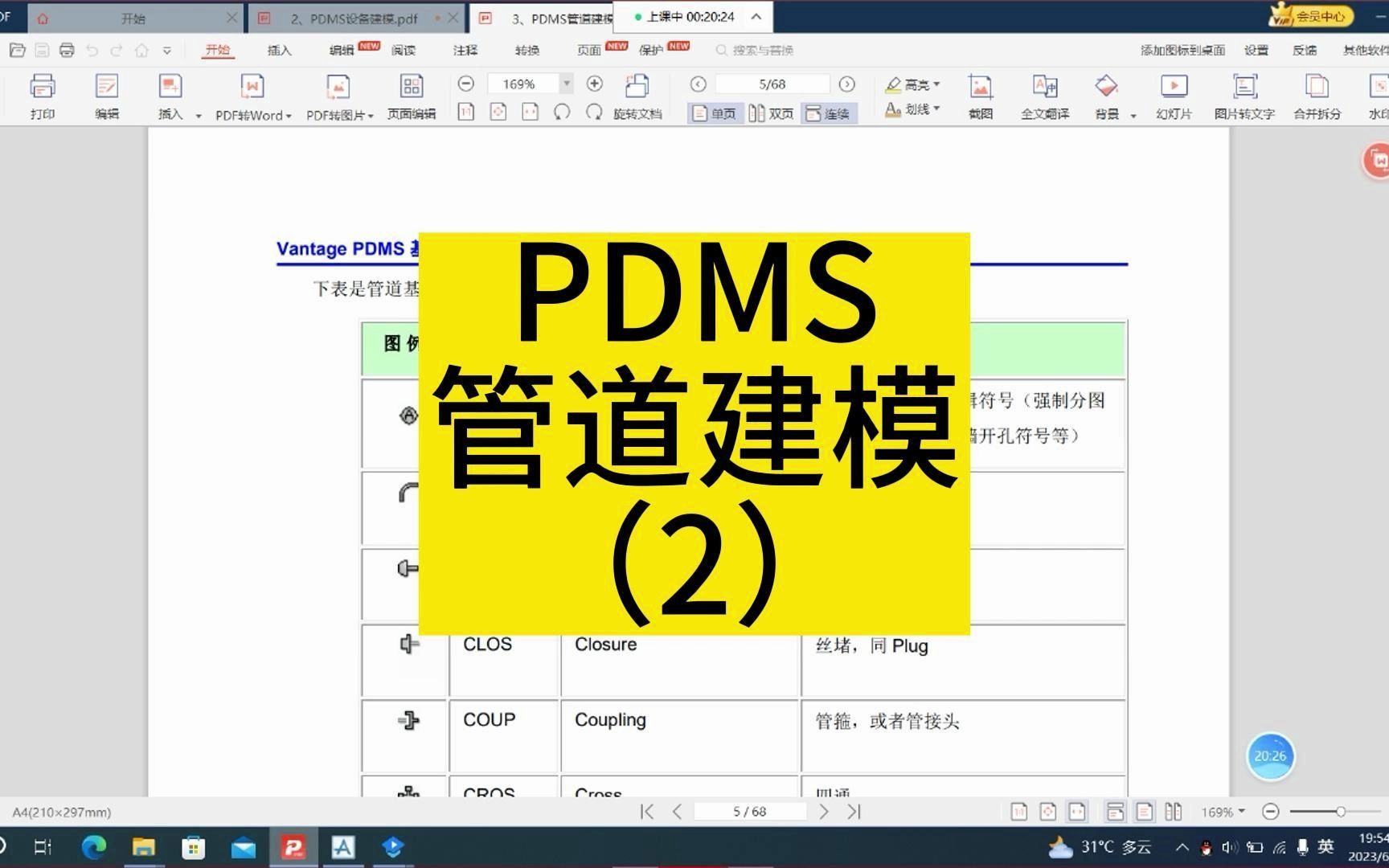Click the 截图 screenshot tool
The width and height of the screenshot is (1389, 868).
pyautogui.click(x=980, y=96)
